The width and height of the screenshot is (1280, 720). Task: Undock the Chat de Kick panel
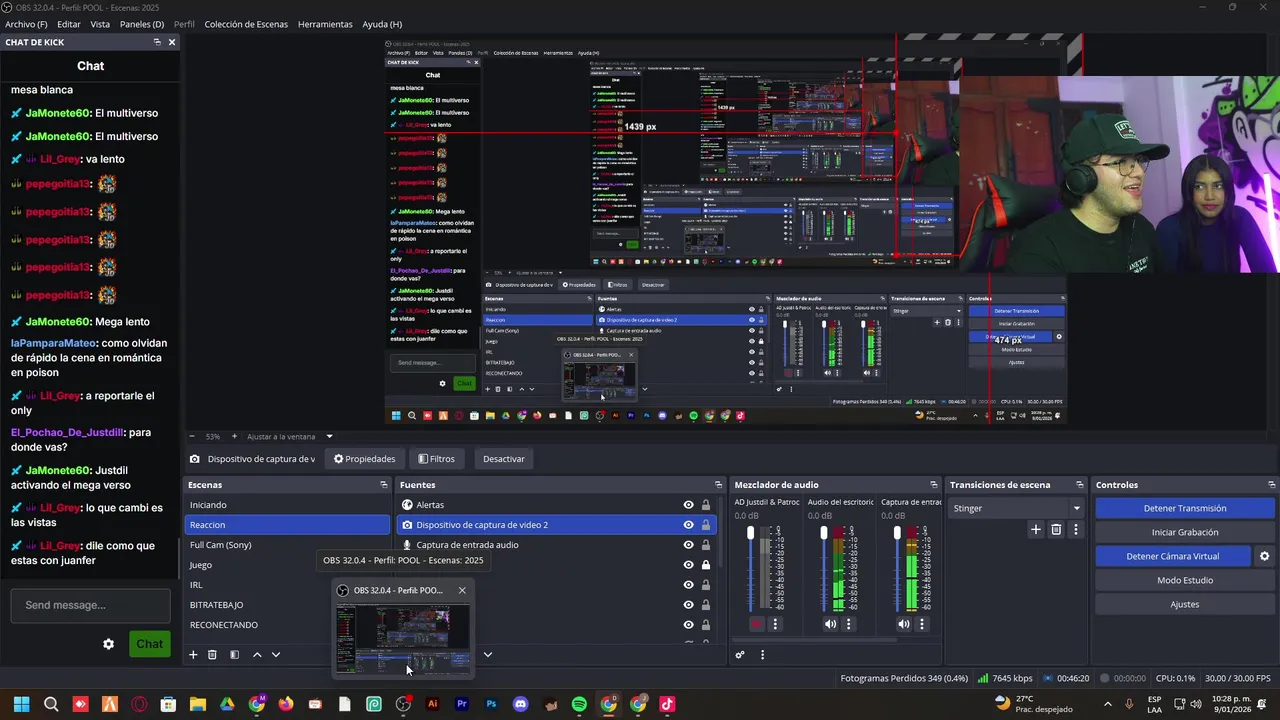157,42
